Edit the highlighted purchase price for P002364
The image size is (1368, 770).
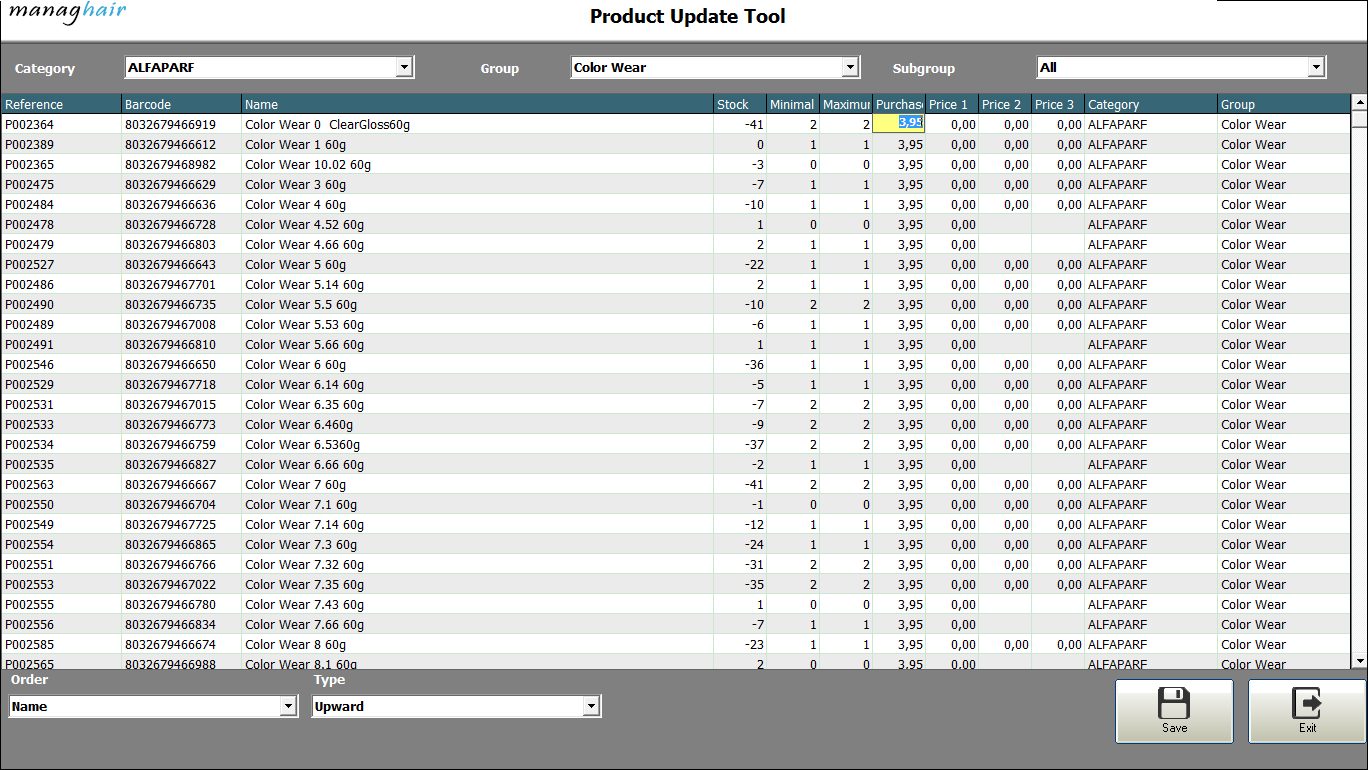coord(898,124)
